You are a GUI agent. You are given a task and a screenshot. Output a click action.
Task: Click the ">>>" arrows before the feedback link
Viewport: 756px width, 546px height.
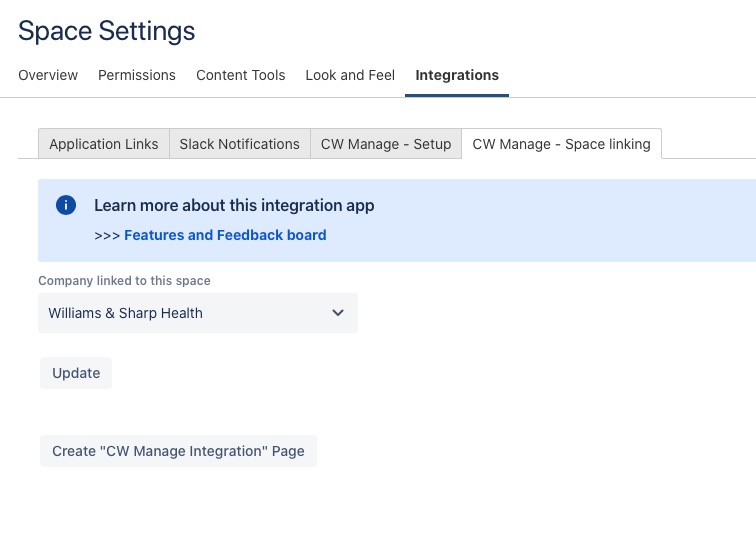point(107,235)
